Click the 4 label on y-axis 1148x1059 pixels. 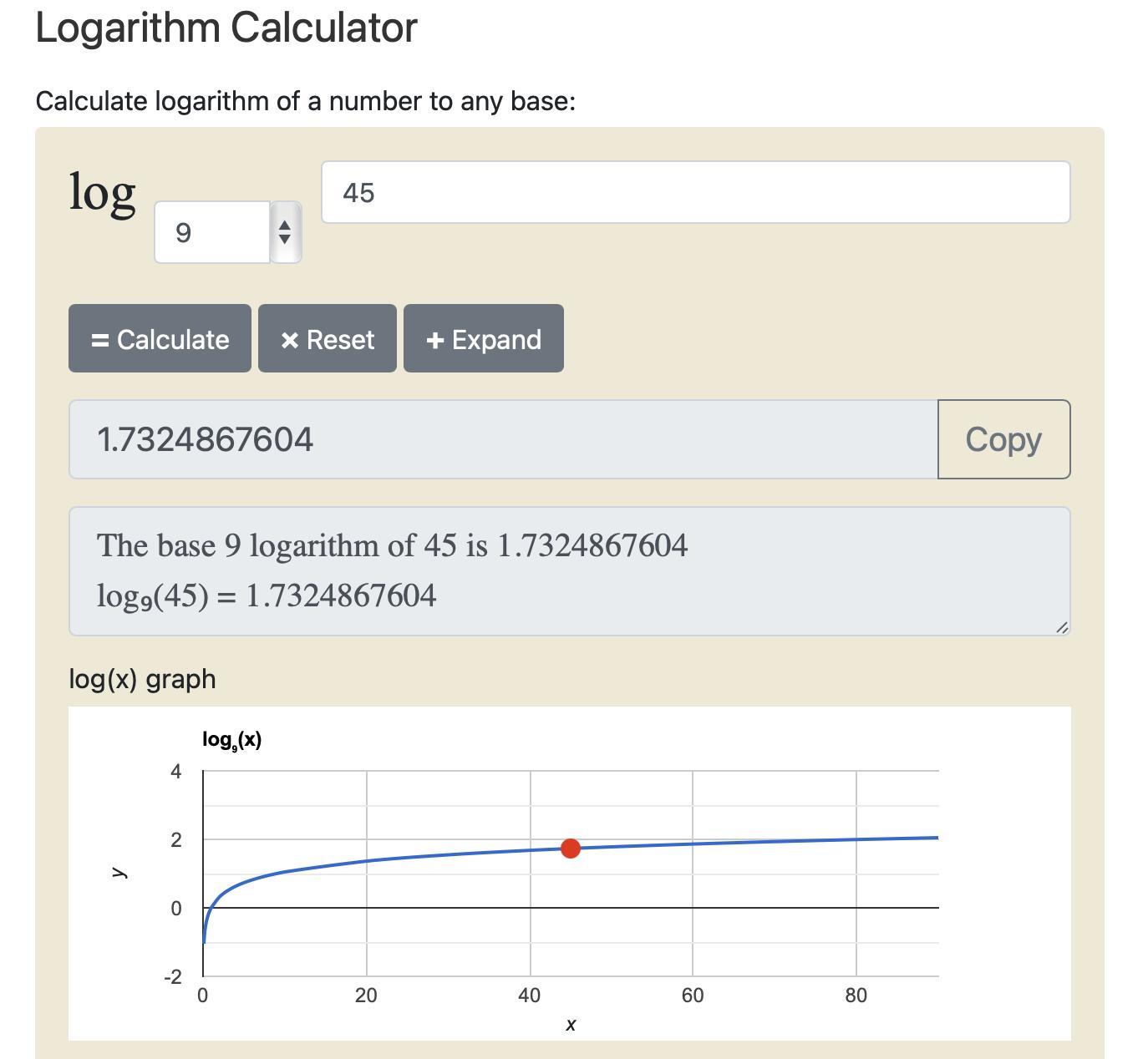click(x=175, y=772)
